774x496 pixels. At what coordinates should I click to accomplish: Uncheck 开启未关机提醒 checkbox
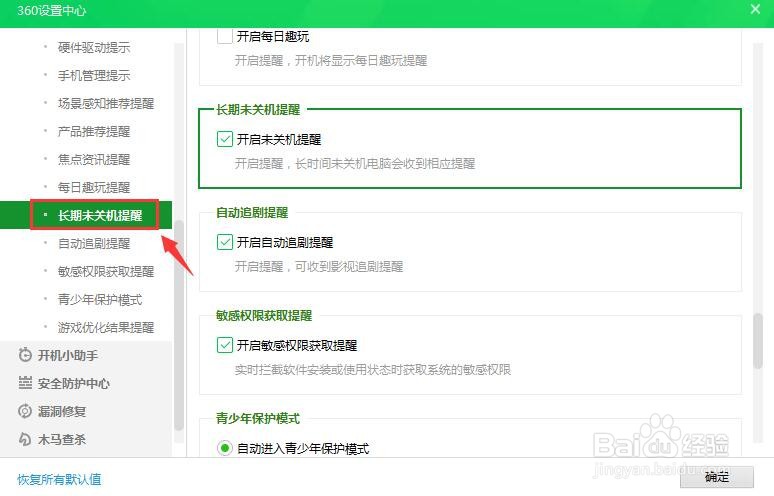click(x=225, y=139)
